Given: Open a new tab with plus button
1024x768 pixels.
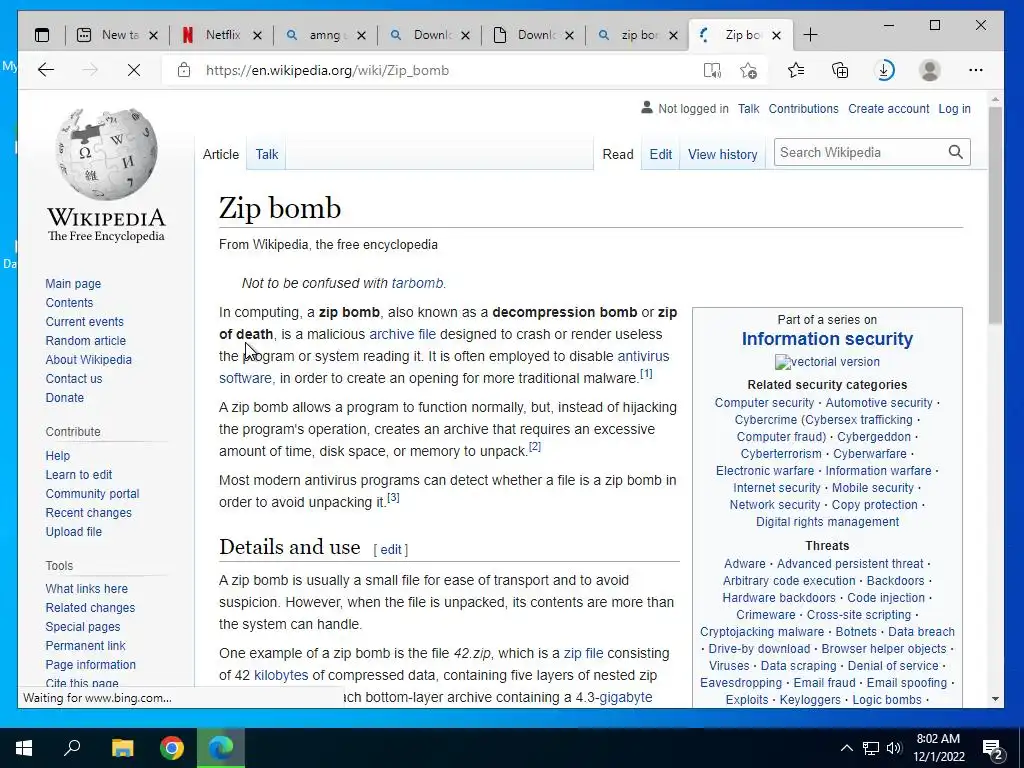Looking at the screenshot, I should click(810, 35).
